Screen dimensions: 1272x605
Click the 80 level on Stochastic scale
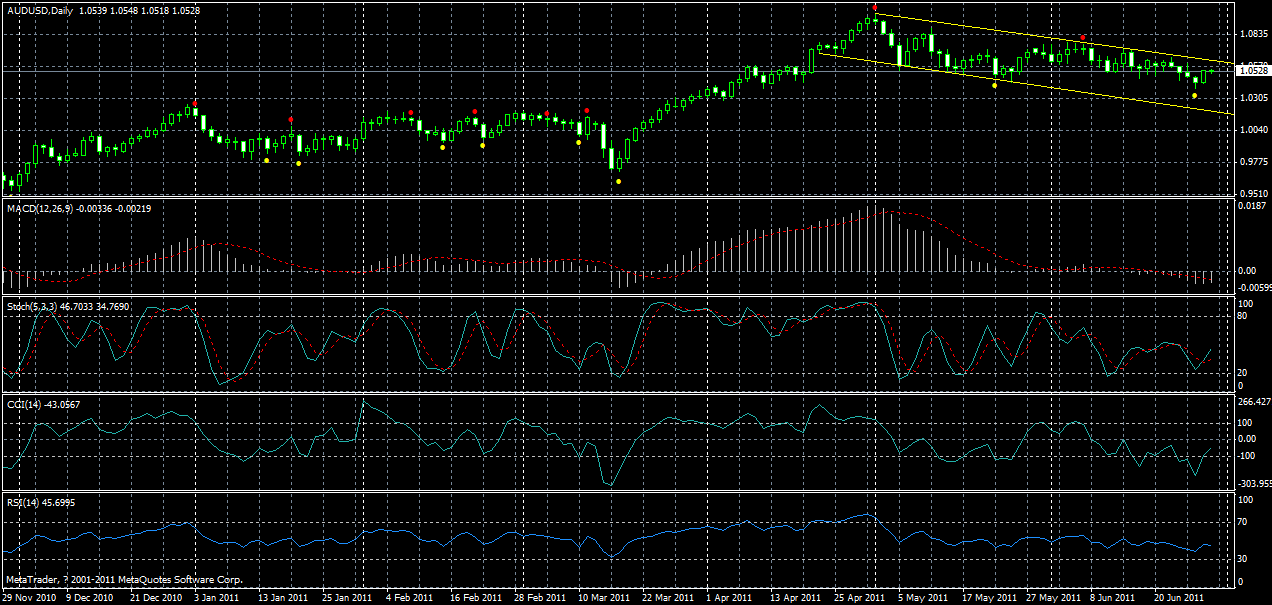tap(1244, 316)
